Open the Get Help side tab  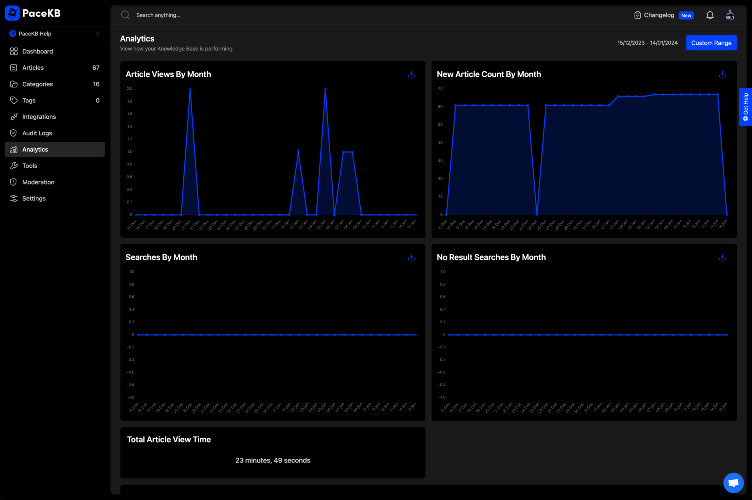(745, 107)
